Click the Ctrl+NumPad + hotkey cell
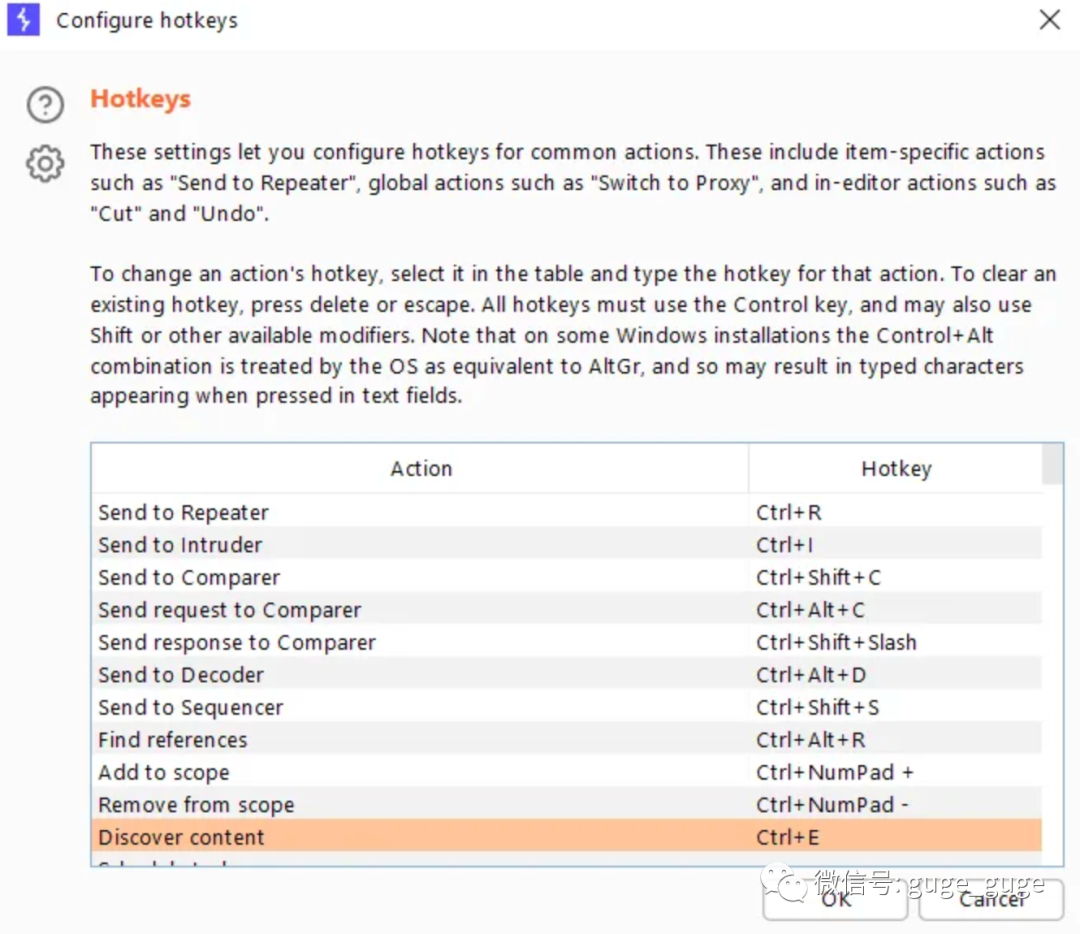Viewport: 1080px width, 934px height. 895,771
